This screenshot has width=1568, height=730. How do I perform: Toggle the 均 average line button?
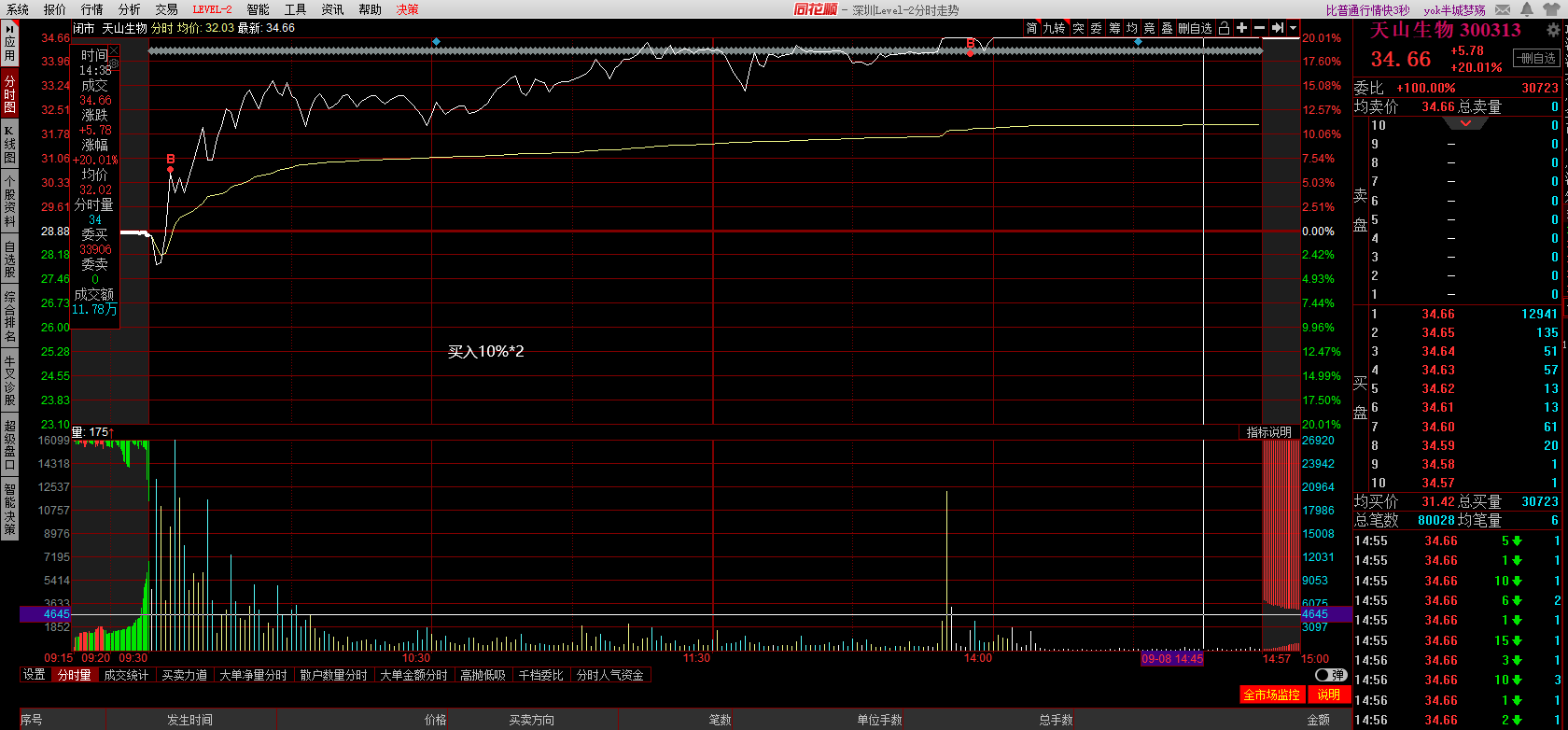click(1132, 28)
